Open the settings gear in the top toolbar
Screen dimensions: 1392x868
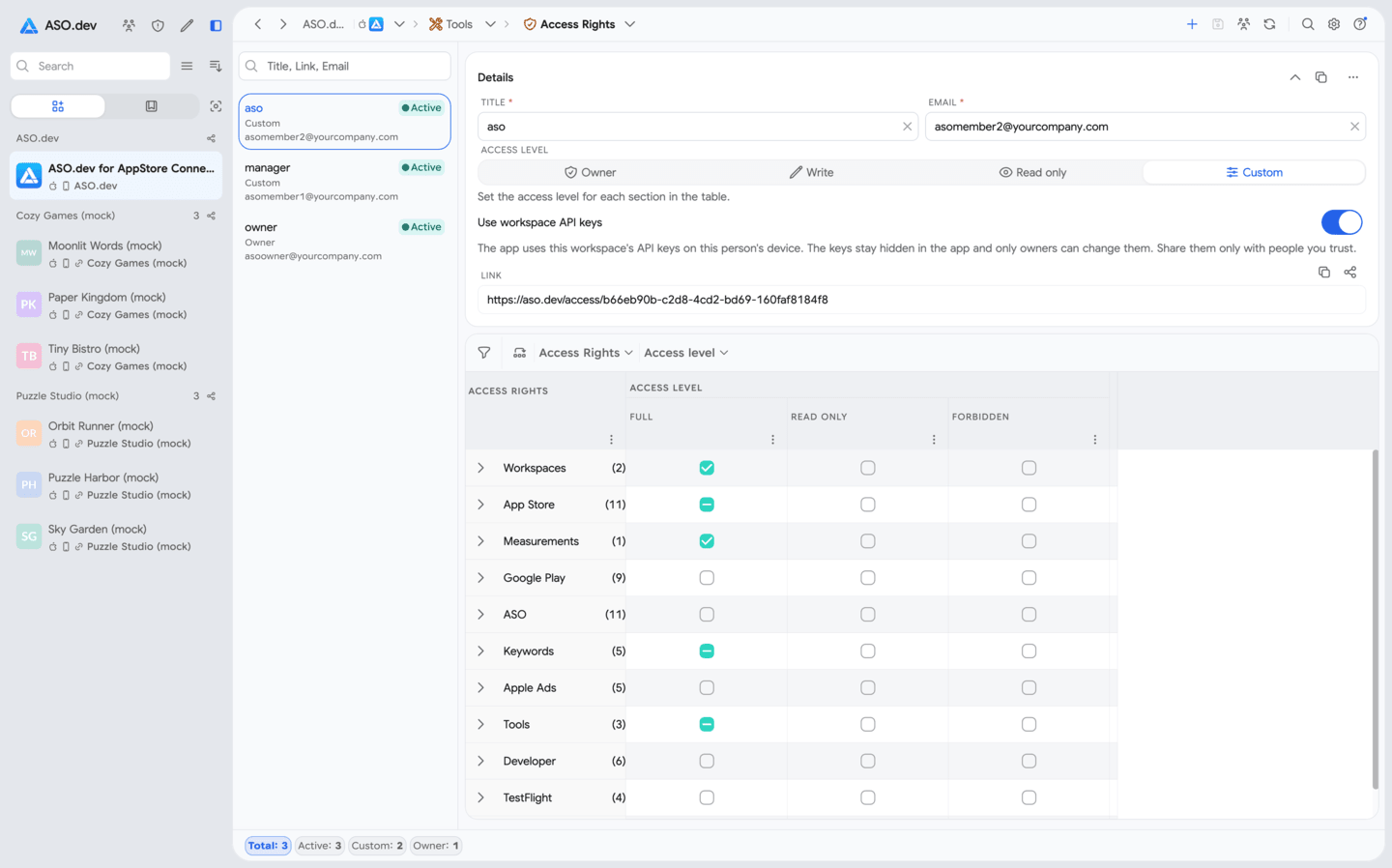[x=1334, y=24]
